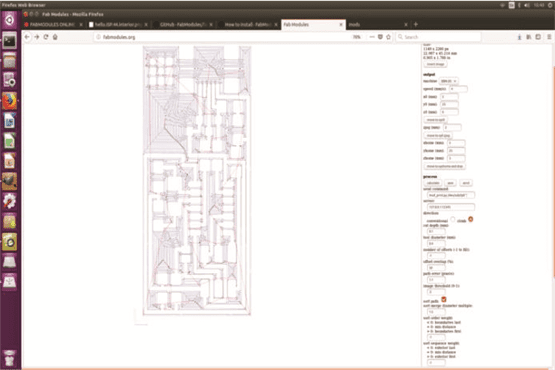Click the z0 (mm) input field
The height and width of the screenshot is (370, 555).
pos(449,112)
